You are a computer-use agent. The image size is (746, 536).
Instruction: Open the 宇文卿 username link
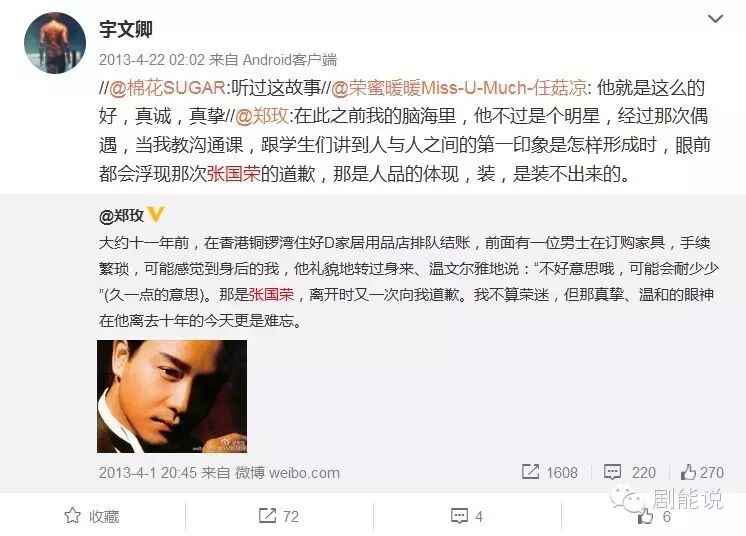pos(126,29)
